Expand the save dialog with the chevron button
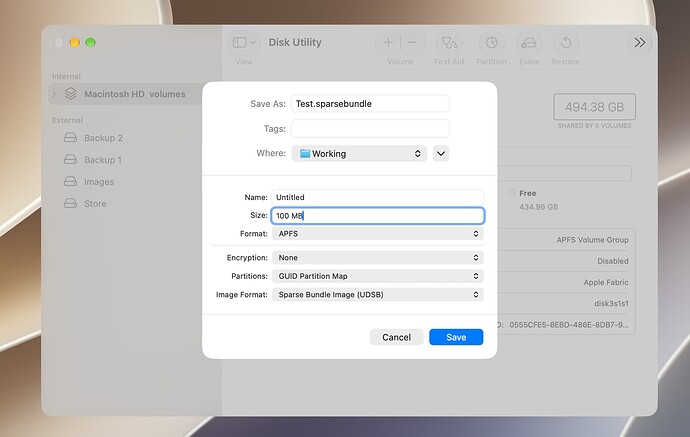Viewport: 690px width, 437px height. [x=440, y=154]
